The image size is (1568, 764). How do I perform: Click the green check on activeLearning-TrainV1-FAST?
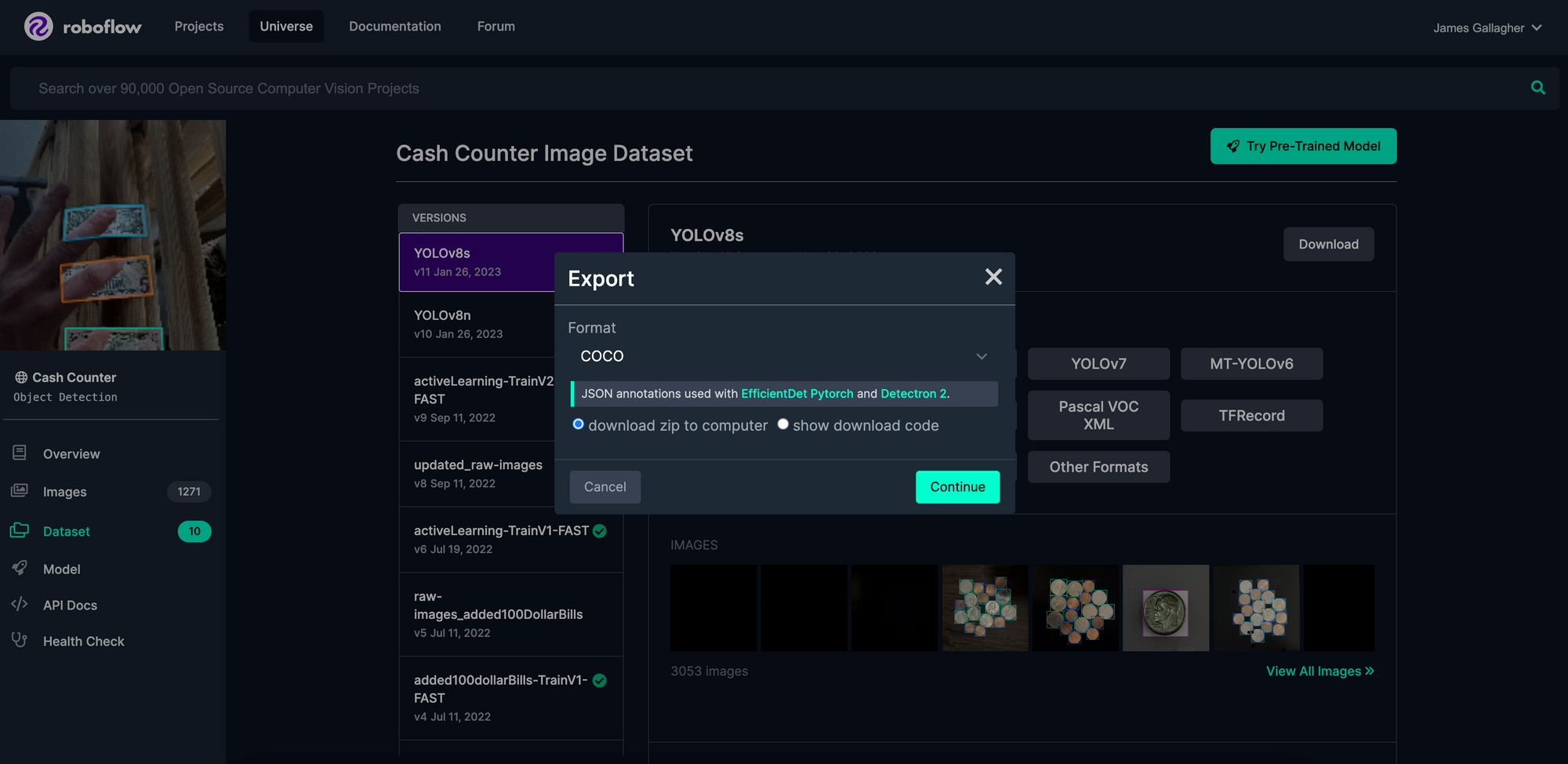(600, 531)
